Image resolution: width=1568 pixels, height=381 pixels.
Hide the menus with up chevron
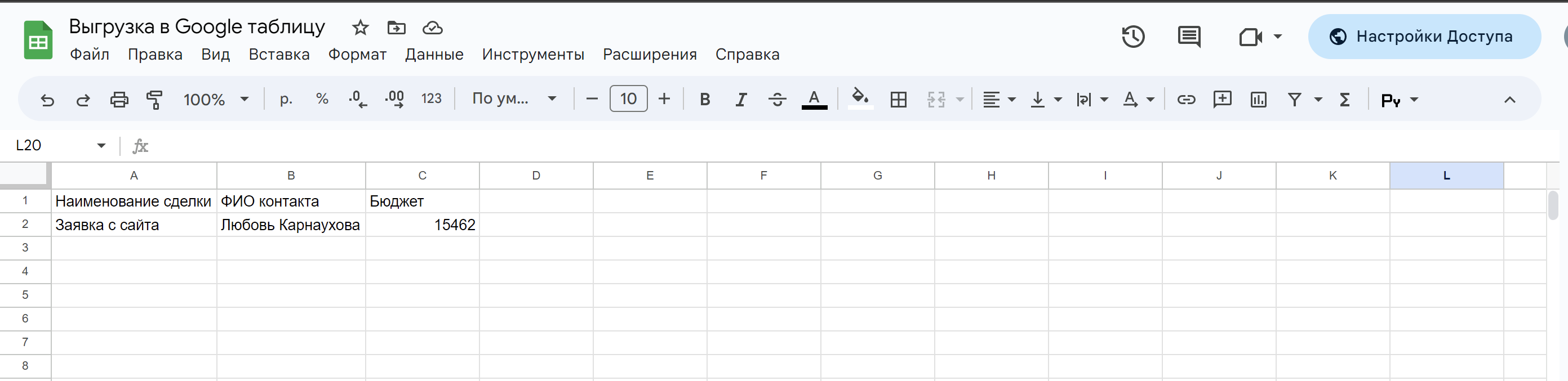(1509, 99)
